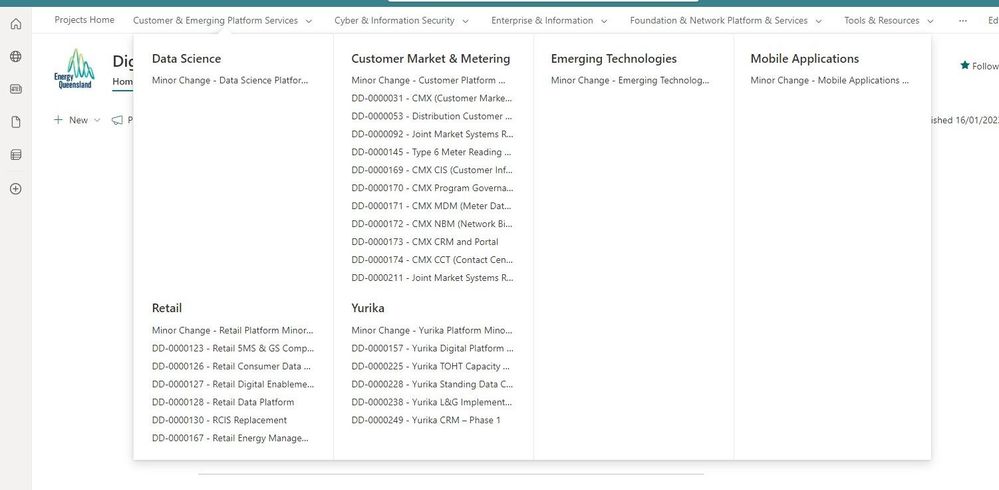The image size is (999, 490).
Task: Open the Mobile Applications heading
Action: pos(805,59)
